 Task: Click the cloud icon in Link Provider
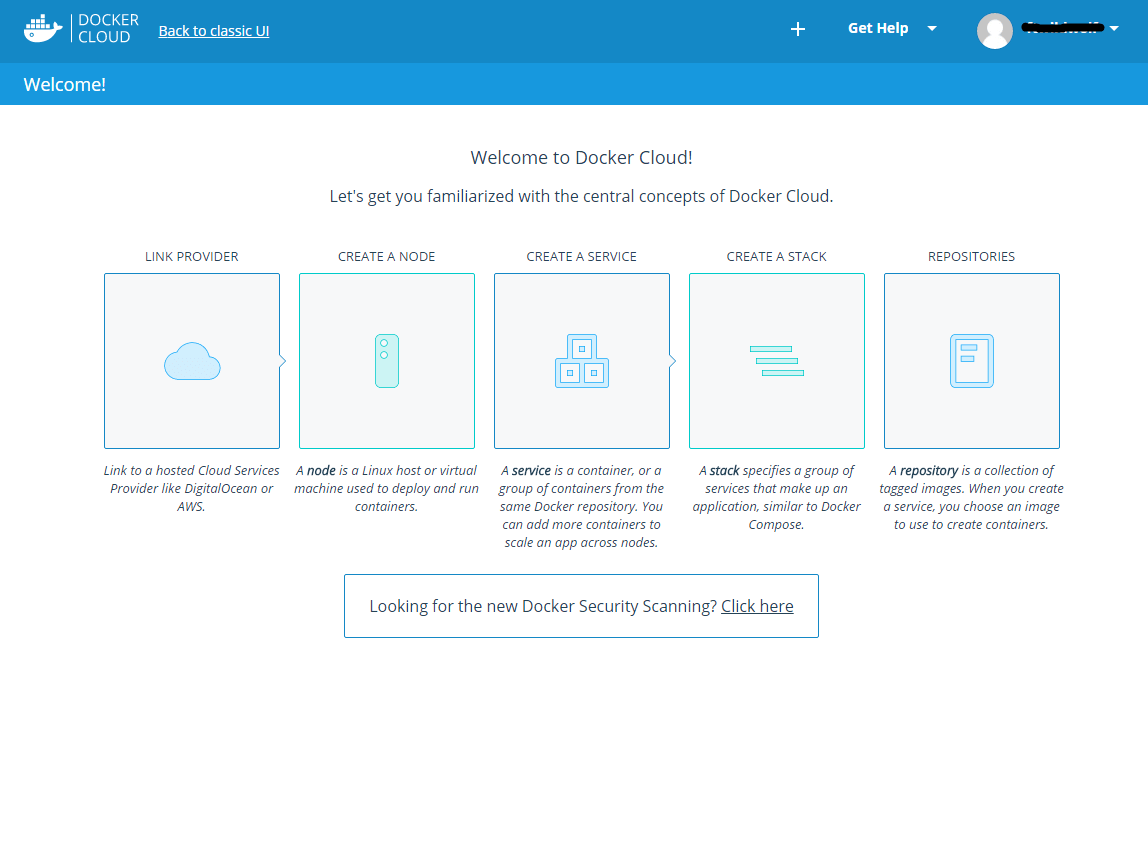pyautogui.click(x=192, y=361)
